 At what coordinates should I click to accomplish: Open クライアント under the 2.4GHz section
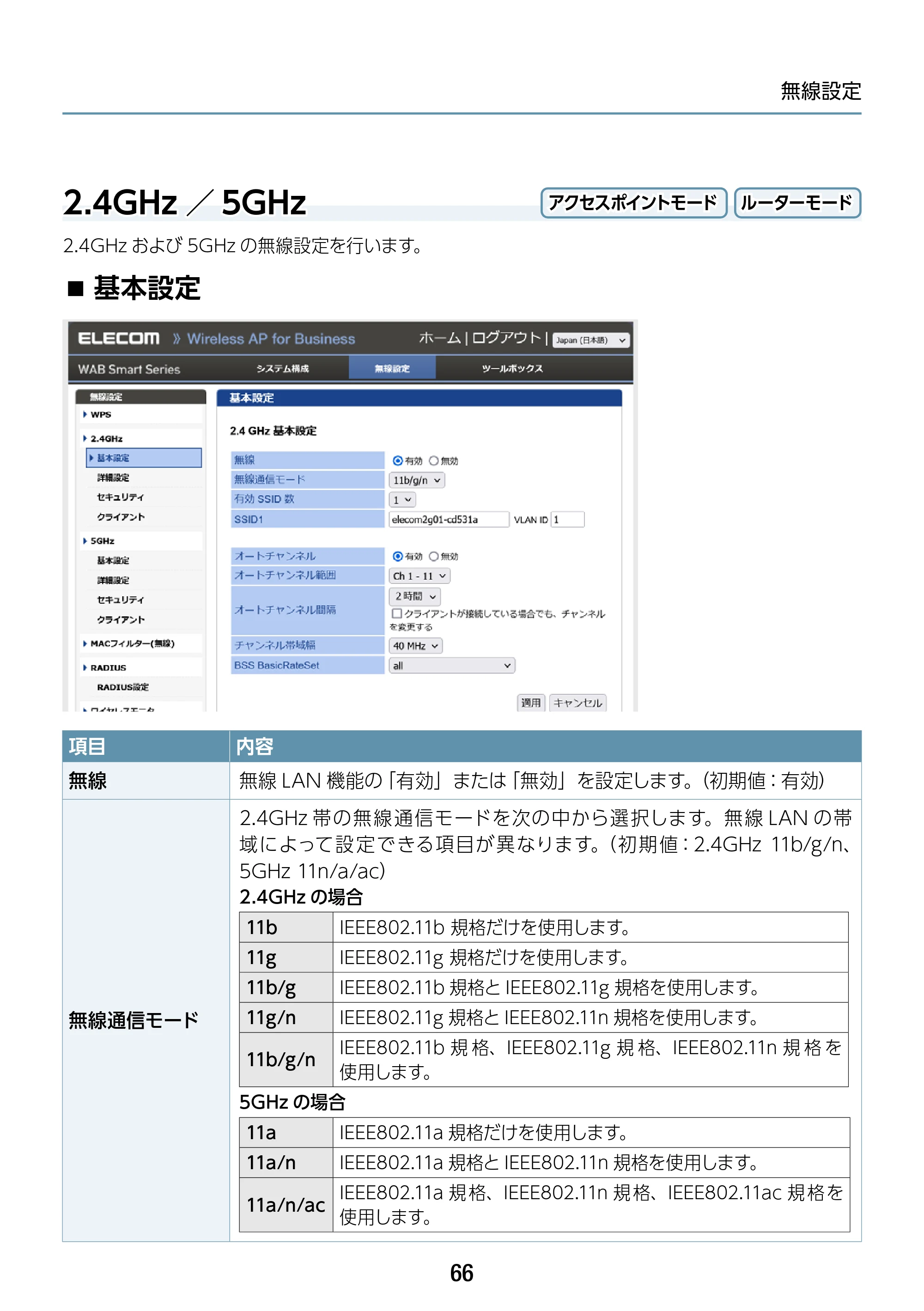coord(121,517)
